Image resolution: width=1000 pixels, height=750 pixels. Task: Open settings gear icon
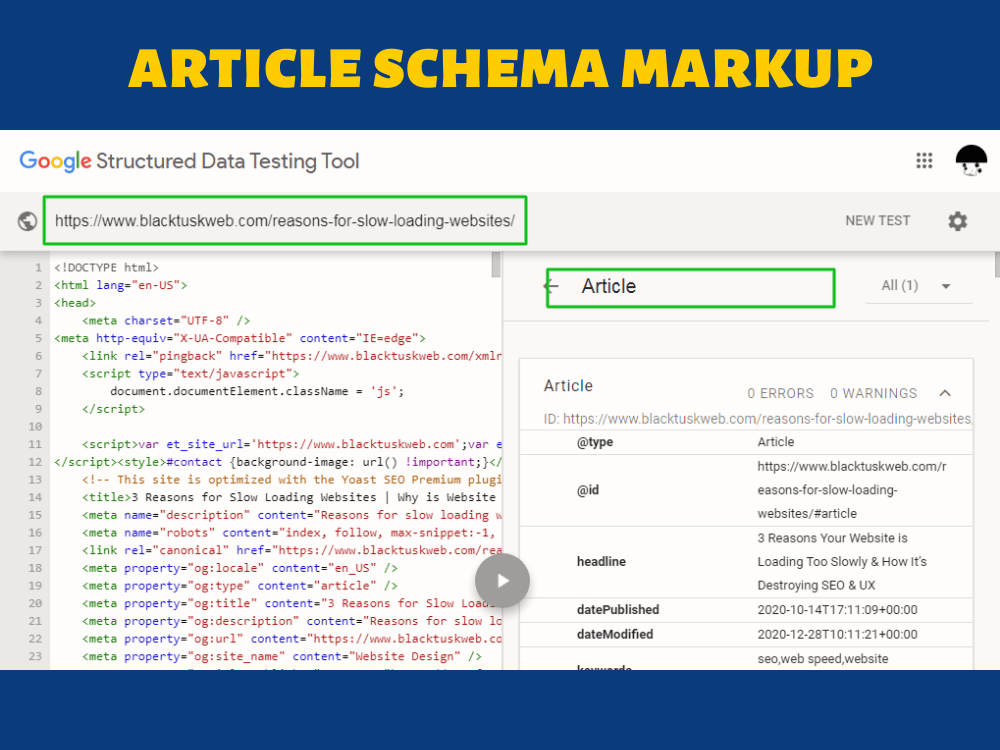tap(957, 221)
